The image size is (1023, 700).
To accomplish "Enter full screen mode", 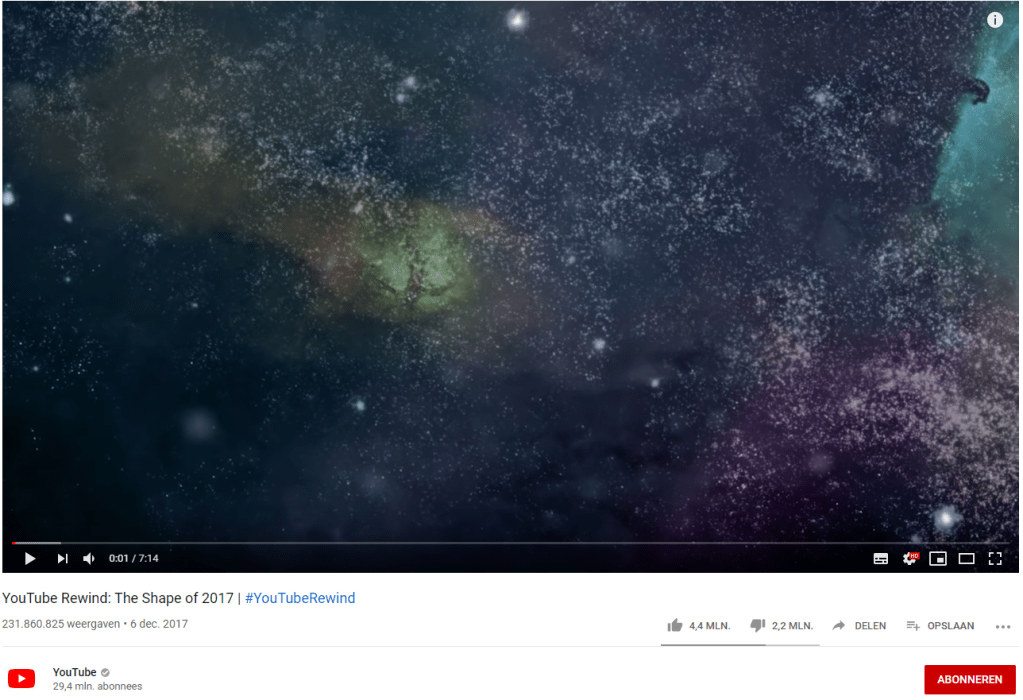I will point(995,558).
